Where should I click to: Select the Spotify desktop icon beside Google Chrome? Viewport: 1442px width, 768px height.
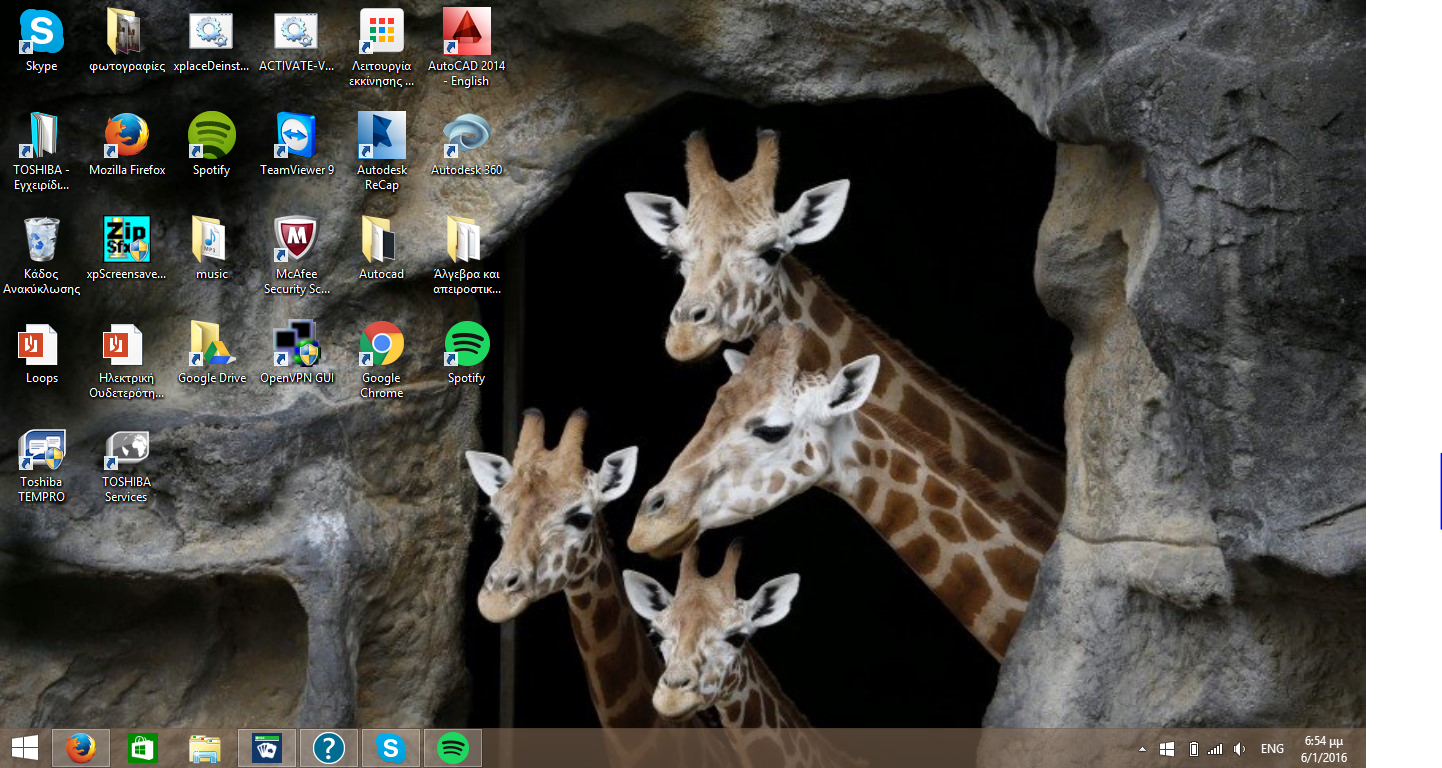pos(467,354)
